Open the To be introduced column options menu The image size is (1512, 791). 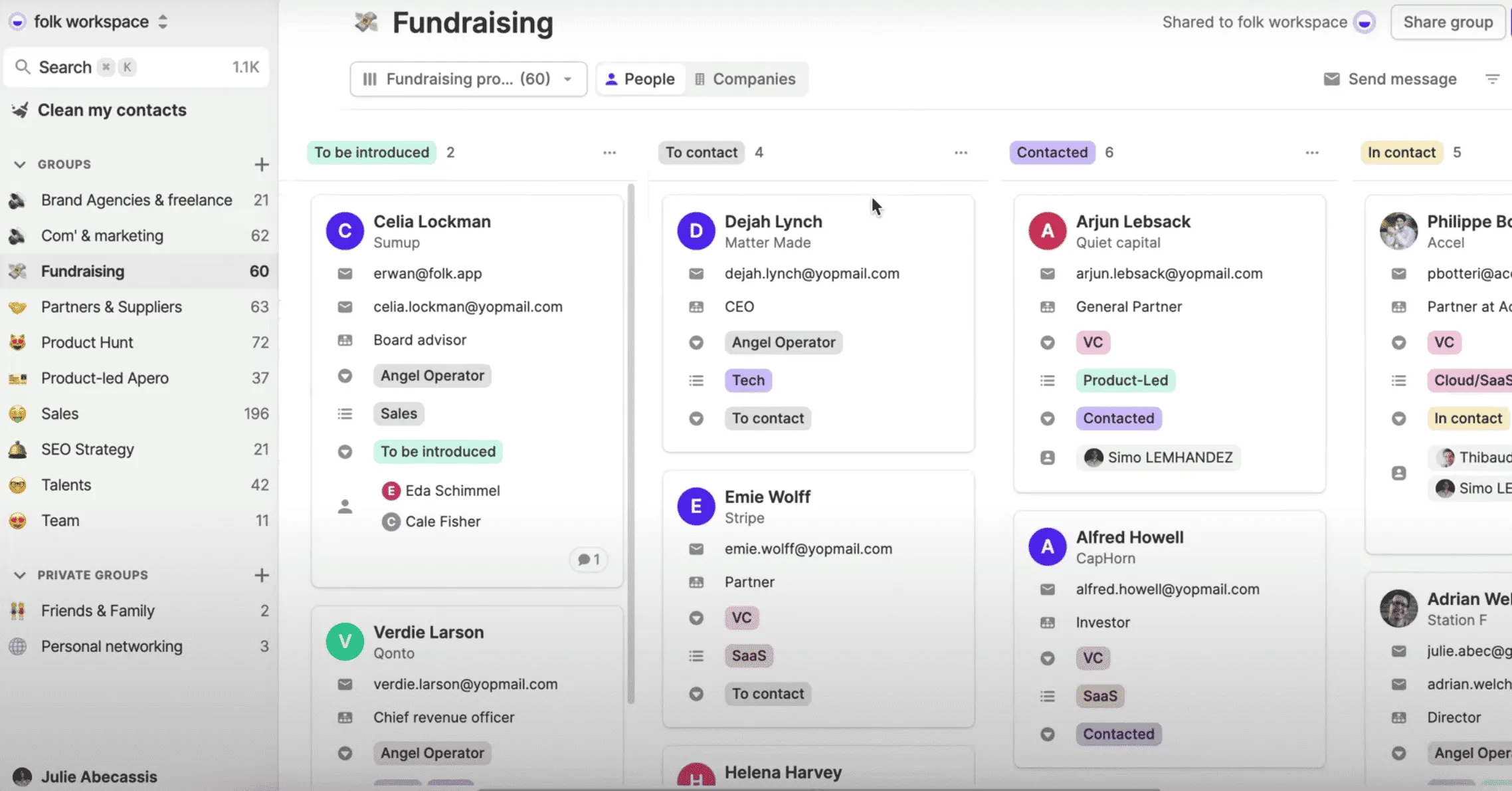tap(610, 153)
